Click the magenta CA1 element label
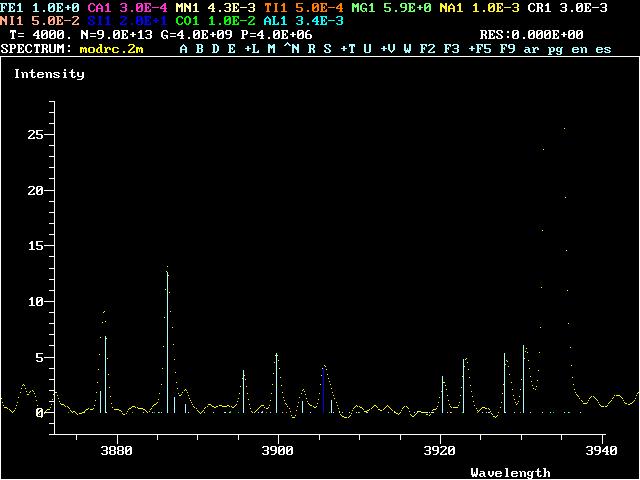The height and width of the screenshot is (480, 640). click(100, 8)
